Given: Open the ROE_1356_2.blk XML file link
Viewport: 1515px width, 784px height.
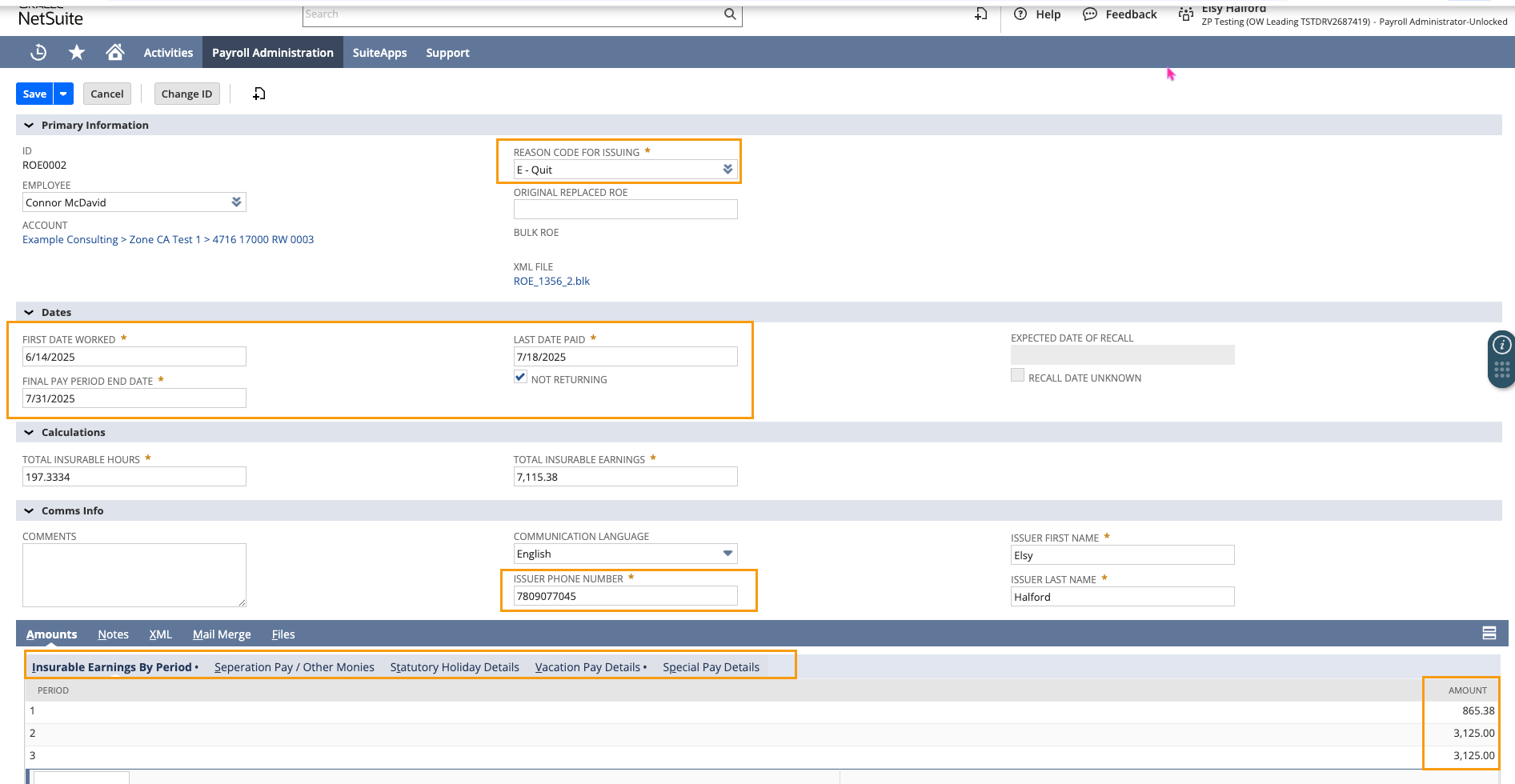Looking at the screenshot, I should click(551, 281).
